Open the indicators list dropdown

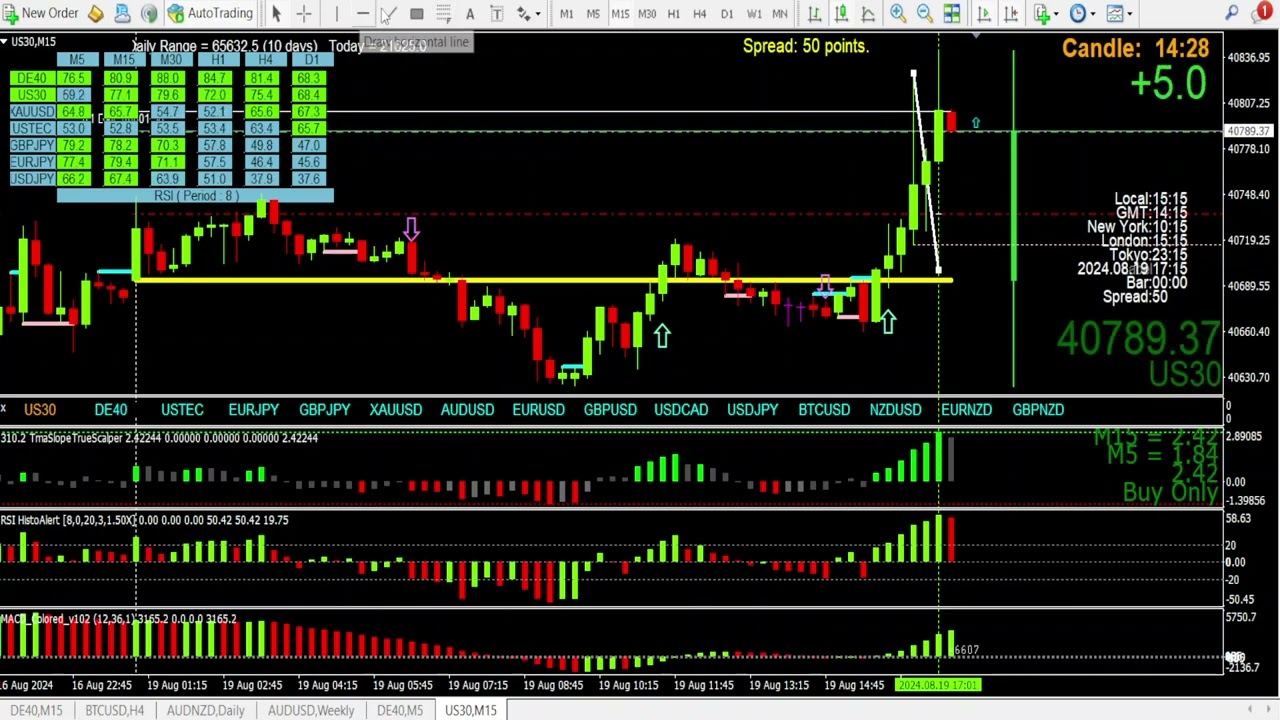1047,13
